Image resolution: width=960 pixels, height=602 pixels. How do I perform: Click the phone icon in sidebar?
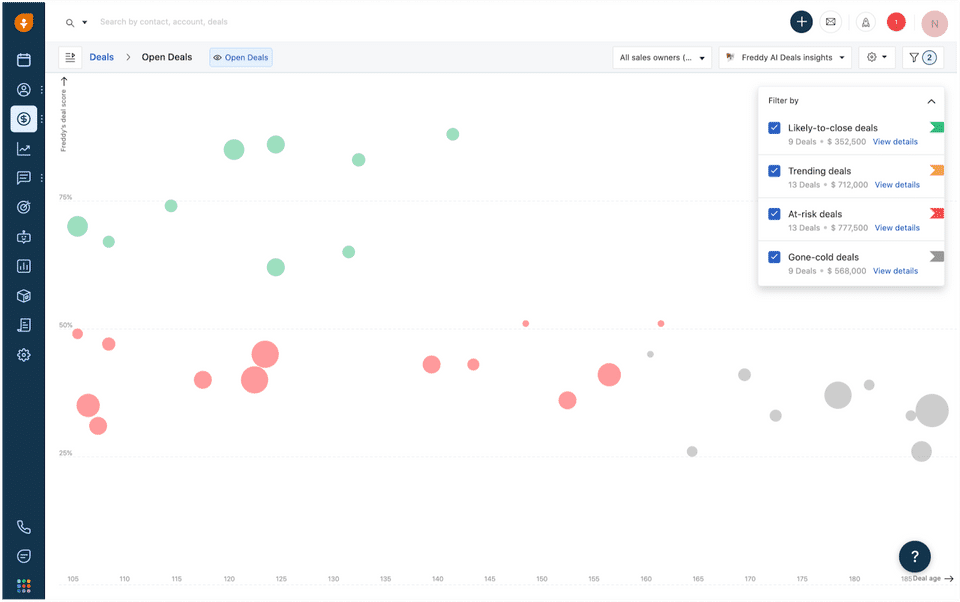[x=24, y=527]
